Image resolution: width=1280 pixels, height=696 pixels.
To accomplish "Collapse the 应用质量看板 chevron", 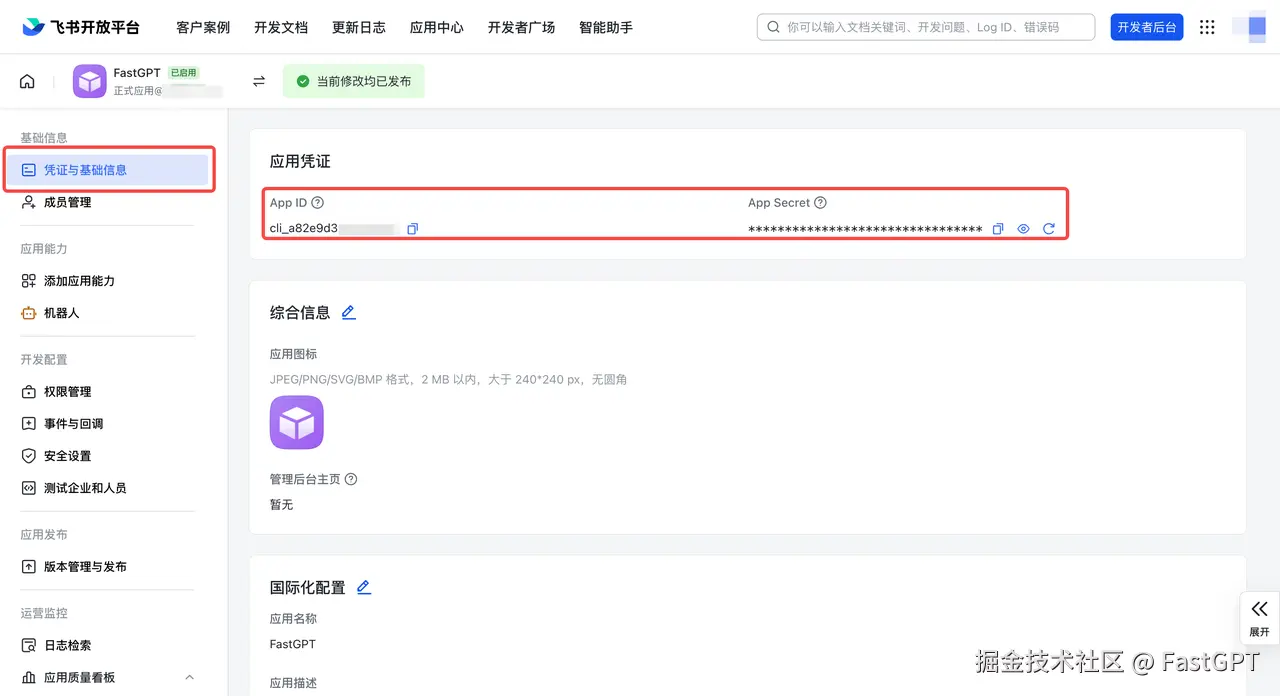I will (189, 678).
